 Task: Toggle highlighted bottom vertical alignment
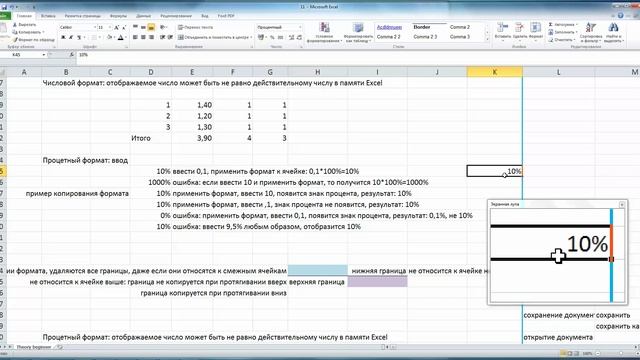(x=151, y=27)
